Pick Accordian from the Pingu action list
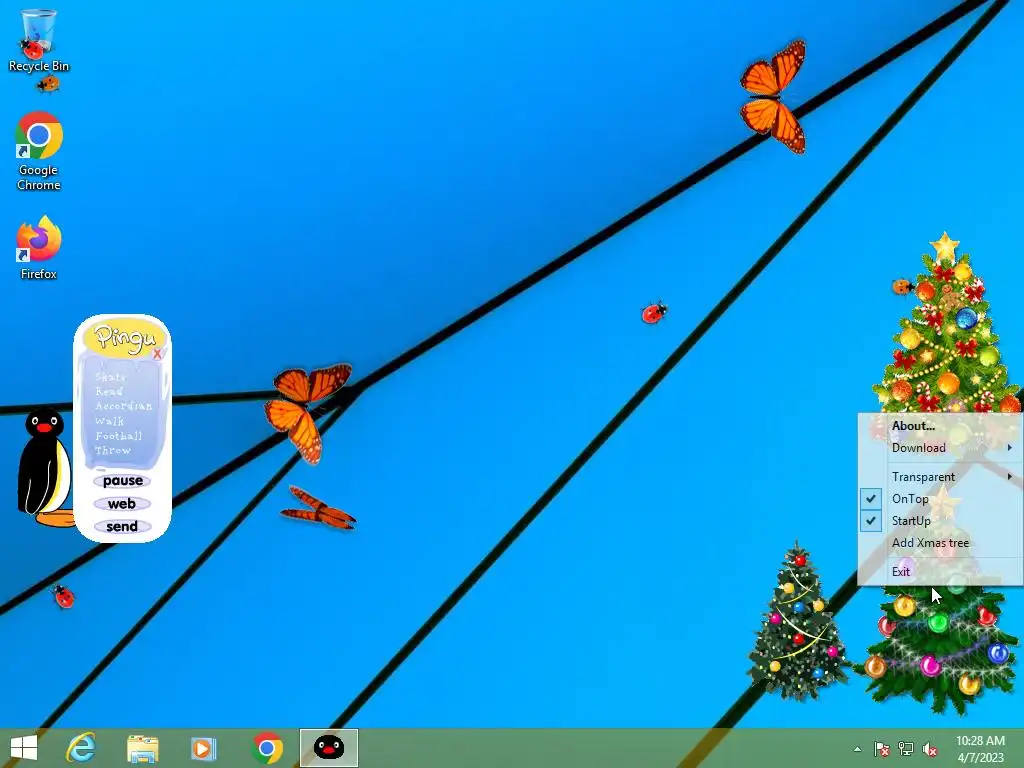1024x768 pixels. pyautogui.click(x=123, y=406)
